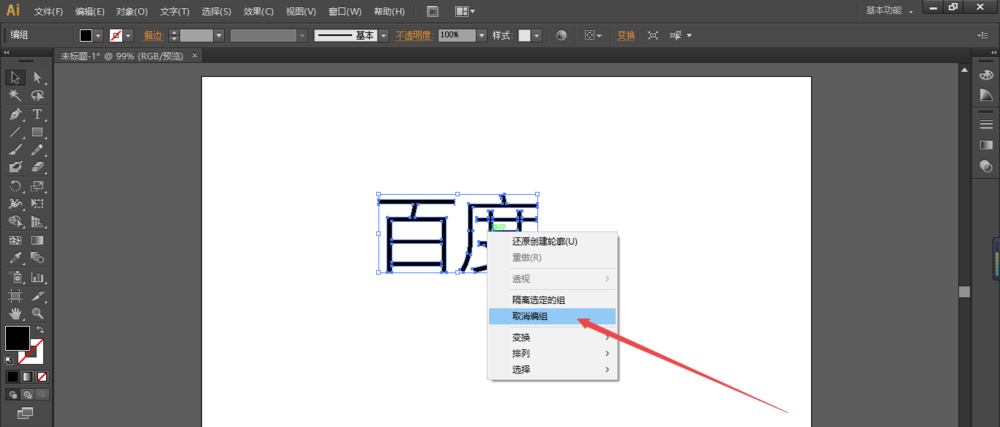Select the Hand tool
The image size is (1000, 427).
click(x=15, y=313)
